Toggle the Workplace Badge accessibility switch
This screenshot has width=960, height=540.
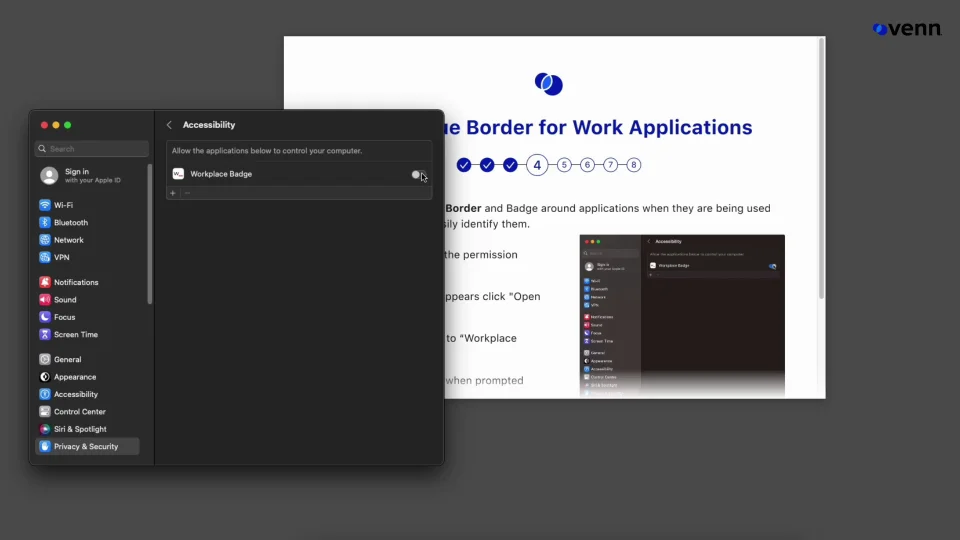[418, 174]
